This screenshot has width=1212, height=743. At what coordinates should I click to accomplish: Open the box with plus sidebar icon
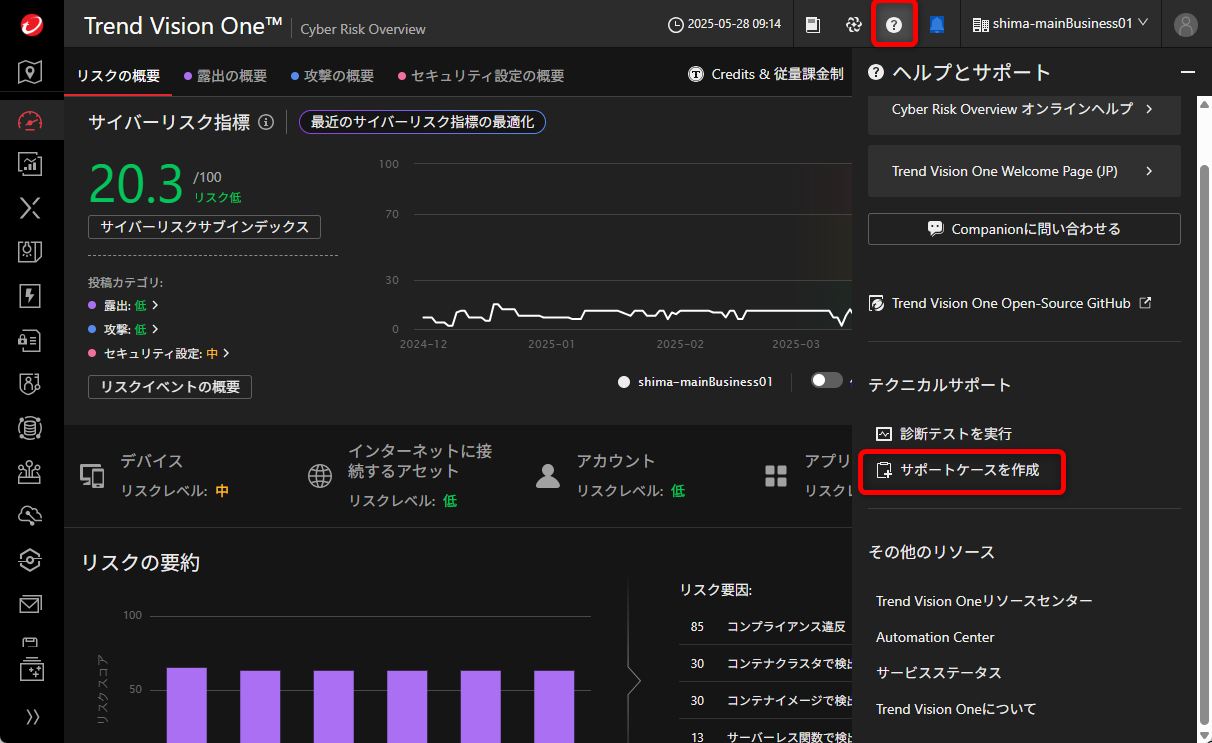[31, 668]
